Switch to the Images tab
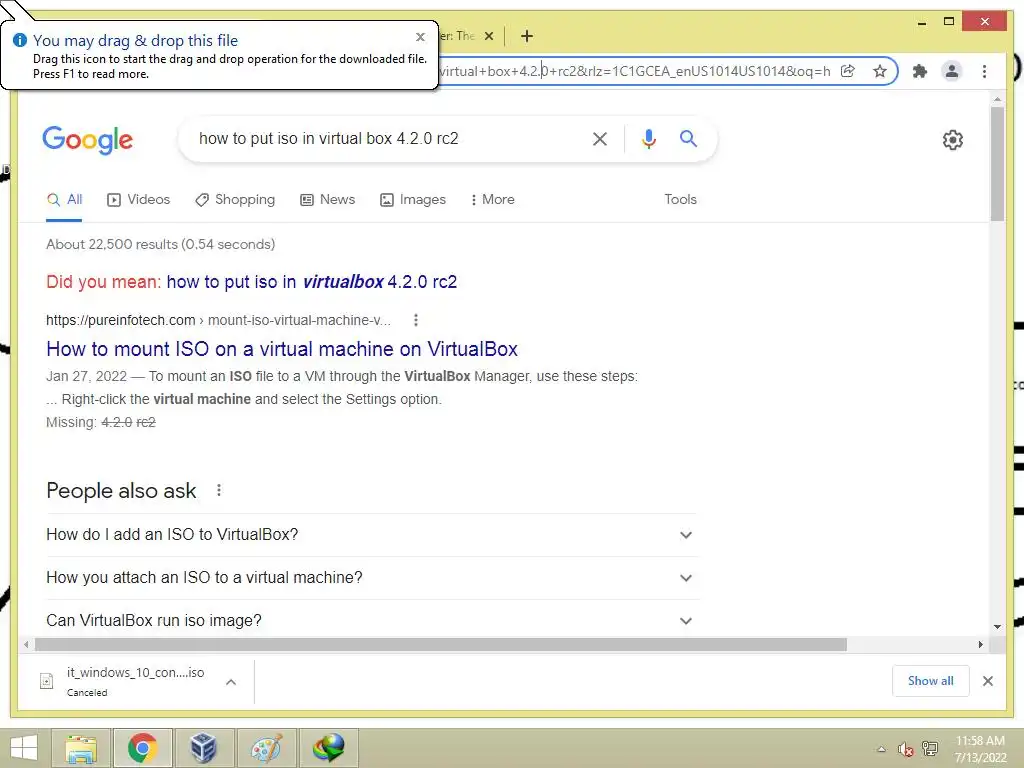Image resolution: width=1024 pixels, height=768 pixels. 413,200
